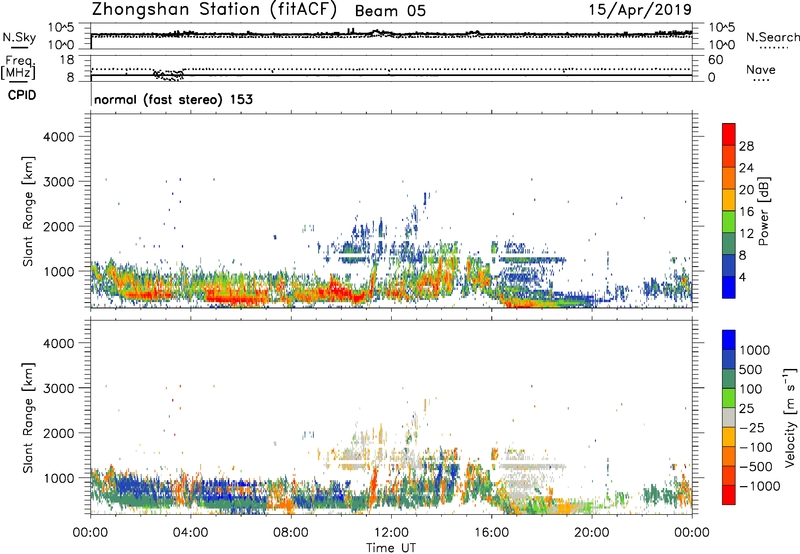This screenshot has width=800, height=554.
Task: Click the "3000" tick in the velocity panel
Action: [x=59, y=388]
